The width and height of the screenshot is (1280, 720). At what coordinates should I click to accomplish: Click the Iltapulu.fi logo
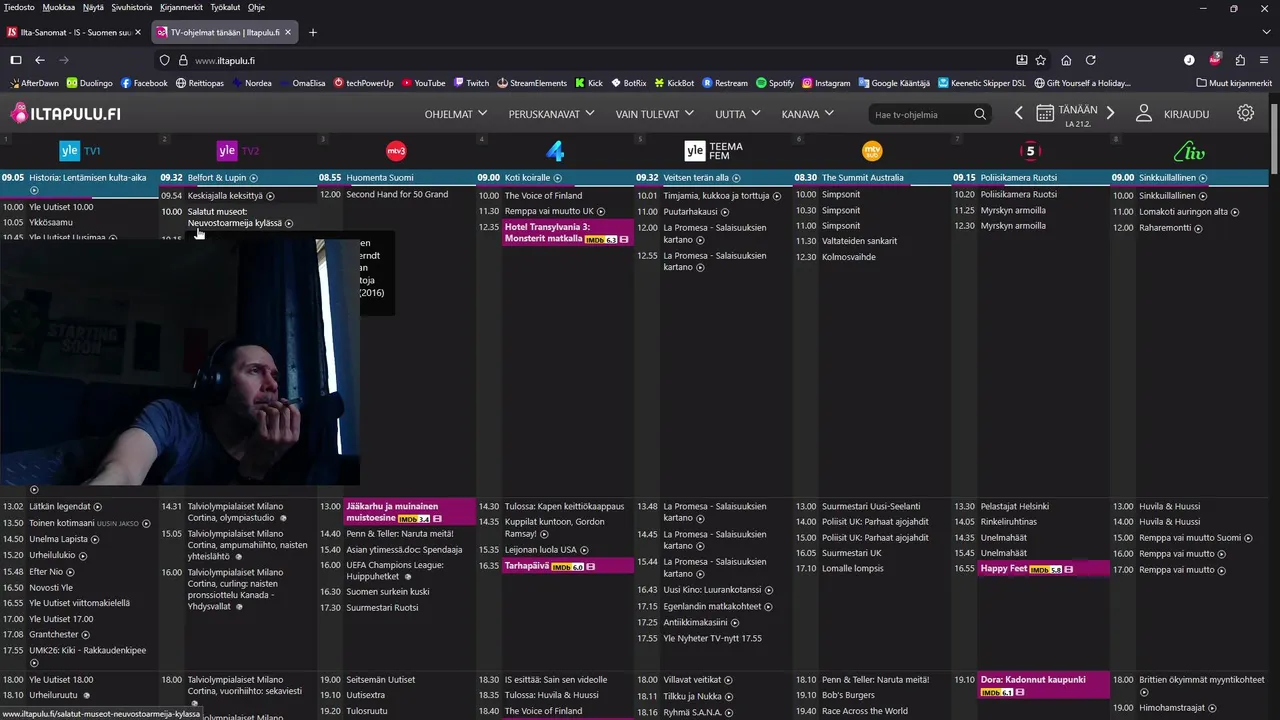pyautogui.click(x=65, y=113)
